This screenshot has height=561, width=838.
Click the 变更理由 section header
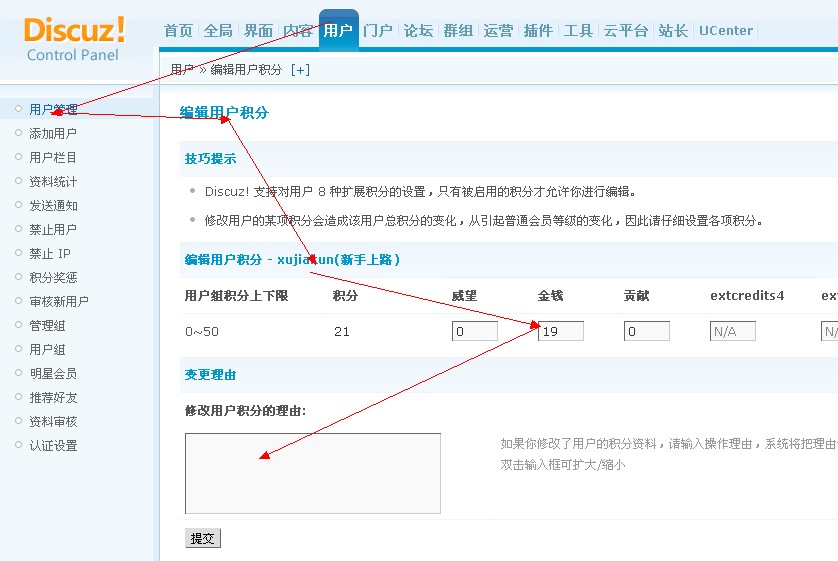coord(211,375)
